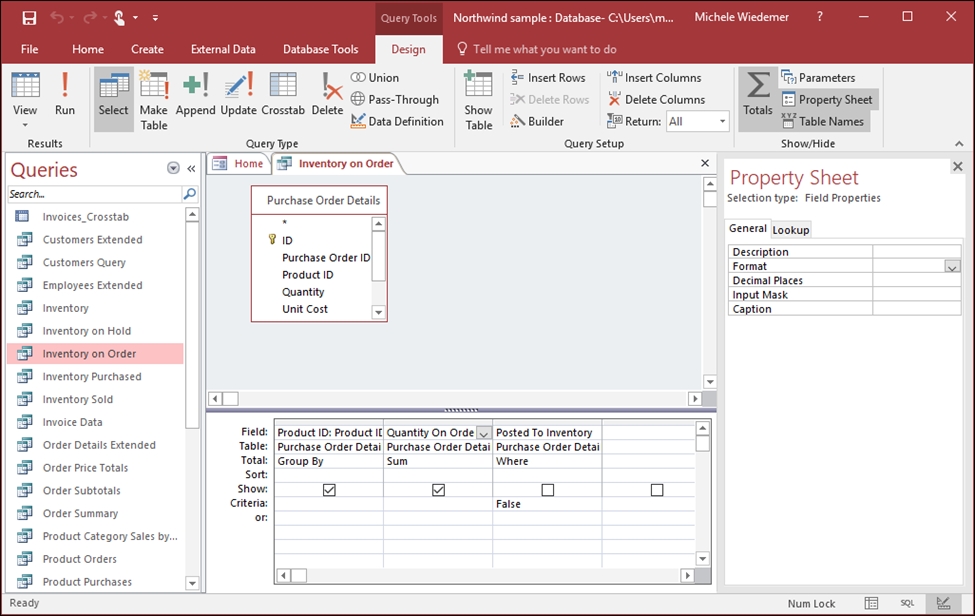Switch to Datasheet View in status bar
Viewport: 975px width, 616px height.
(x=871, y=603)
